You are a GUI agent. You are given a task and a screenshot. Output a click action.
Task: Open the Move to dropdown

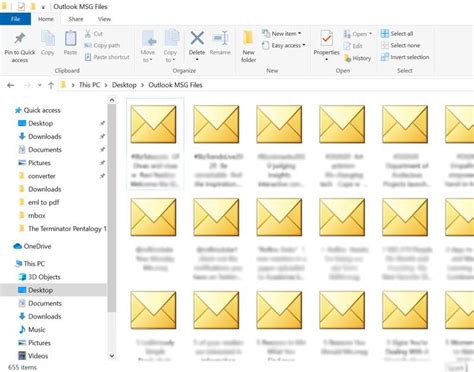pos(147,46)
